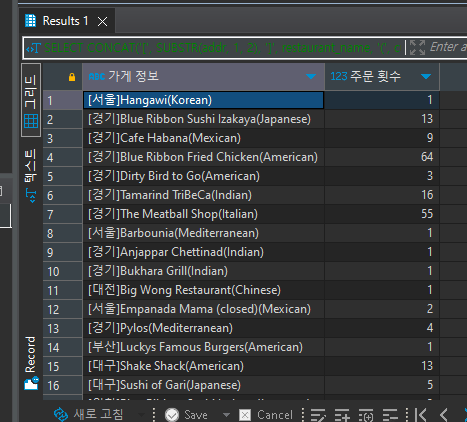Close the Results 1 tab
Screen dimensions: 467x422
coord(102,22)
